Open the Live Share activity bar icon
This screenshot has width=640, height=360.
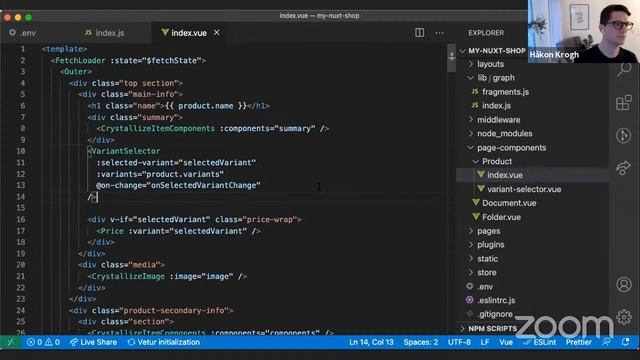coord(624,167)
